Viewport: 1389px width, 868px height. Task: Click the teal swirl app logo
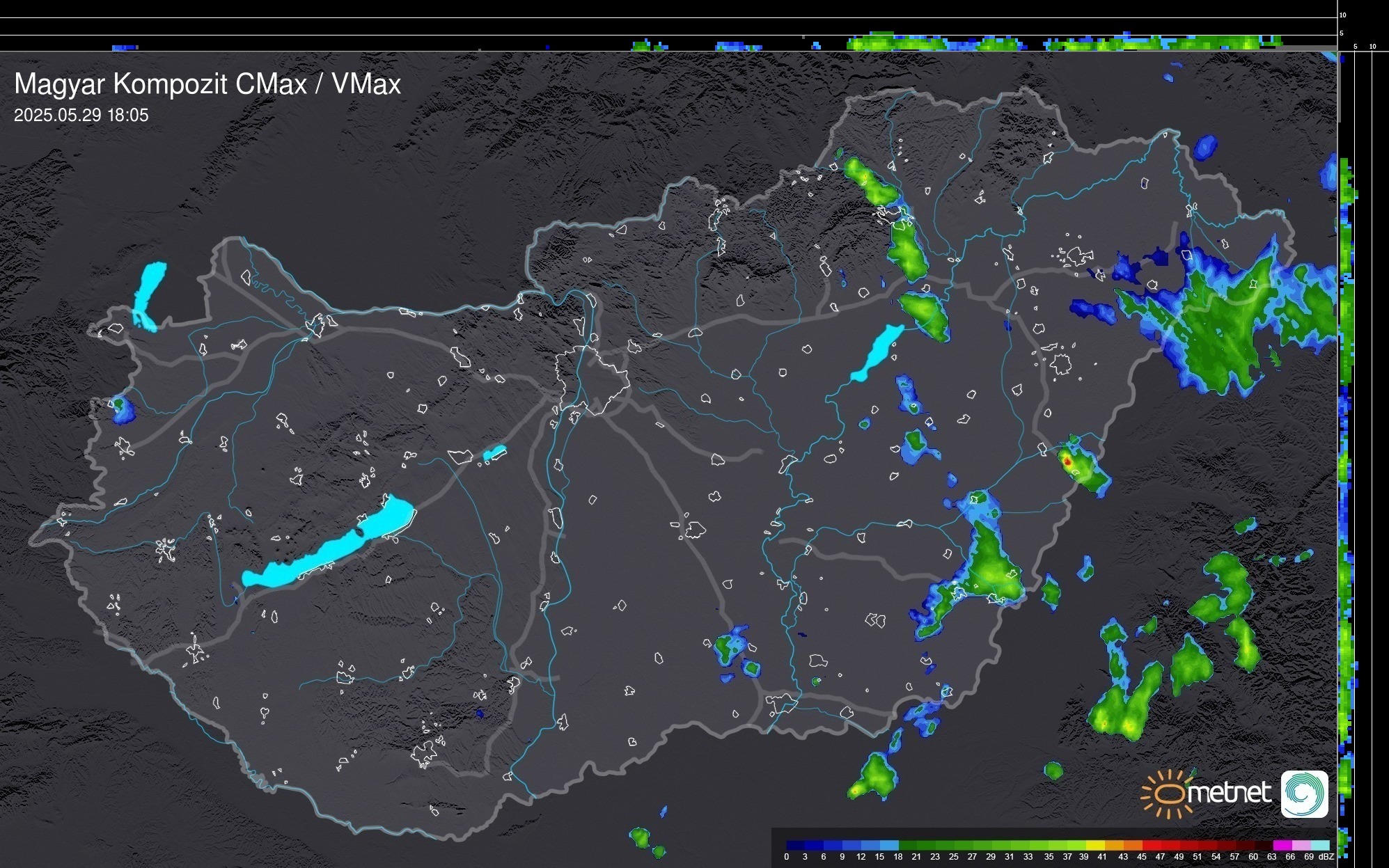tap(1304, 794)
